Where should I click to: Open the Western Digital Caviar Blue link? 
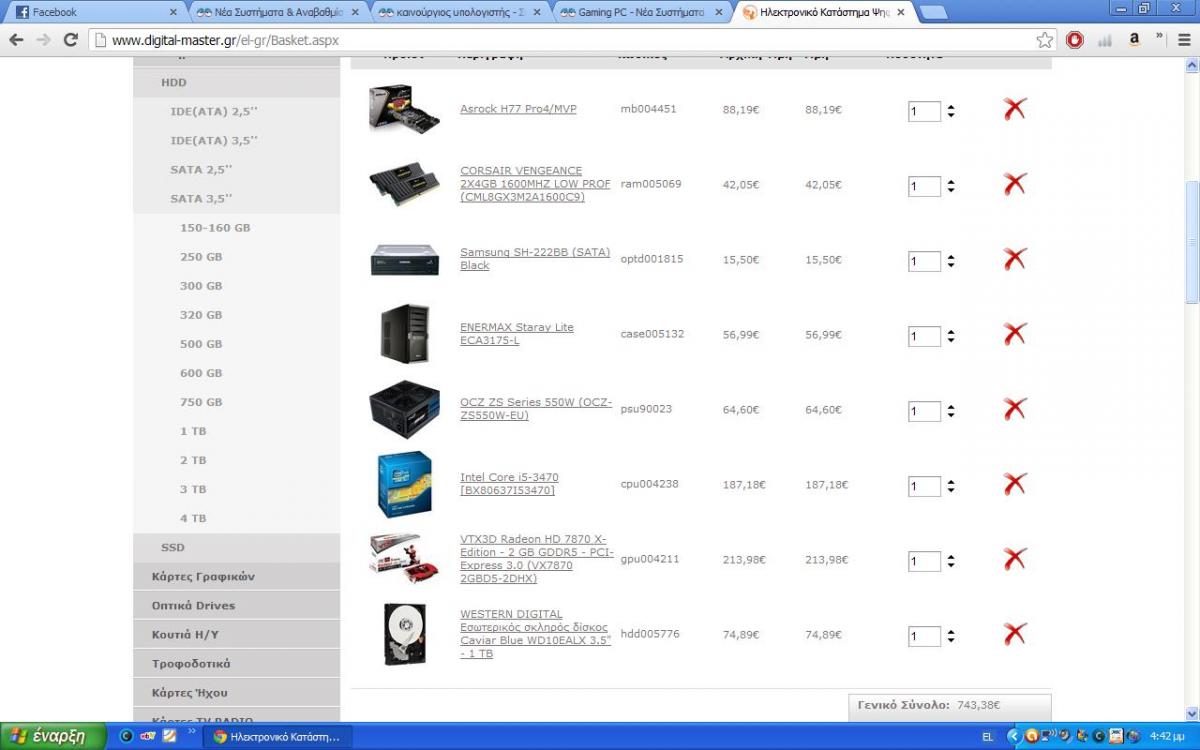[x=535, y=634]
